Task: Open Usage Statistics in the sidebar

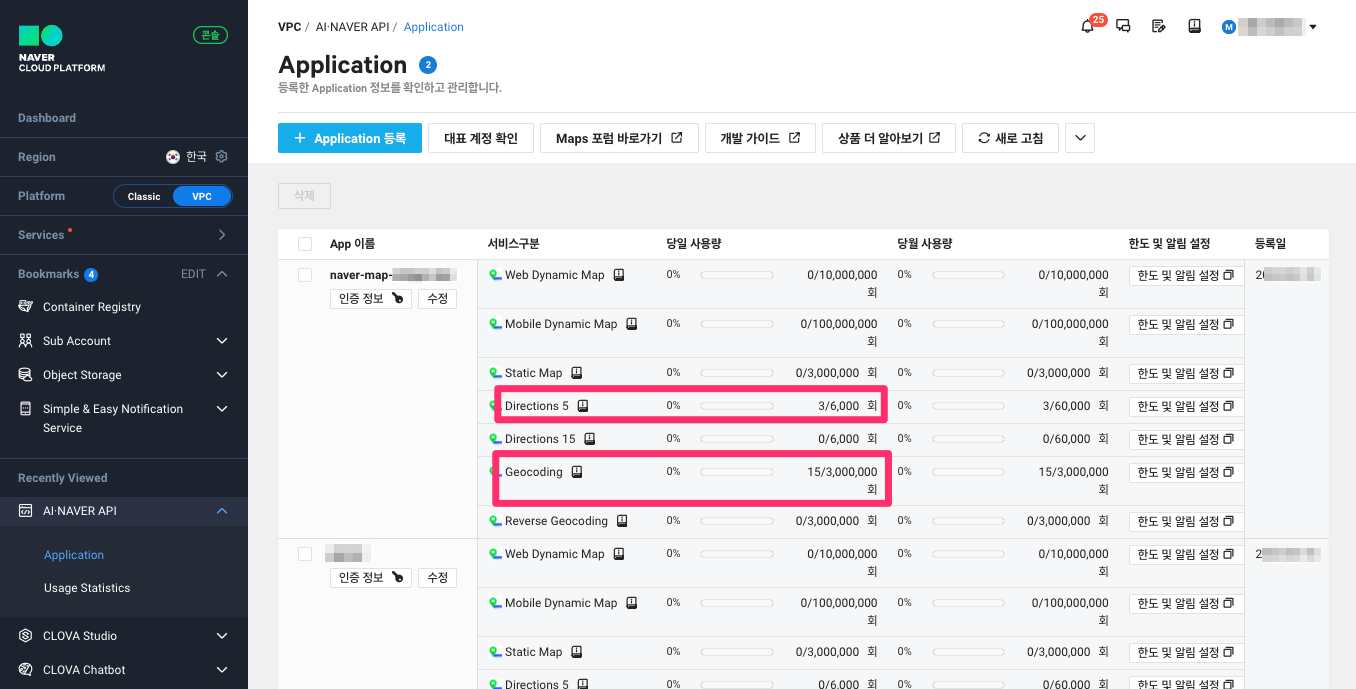Action: pyautogui.click(x=87, y=588)
